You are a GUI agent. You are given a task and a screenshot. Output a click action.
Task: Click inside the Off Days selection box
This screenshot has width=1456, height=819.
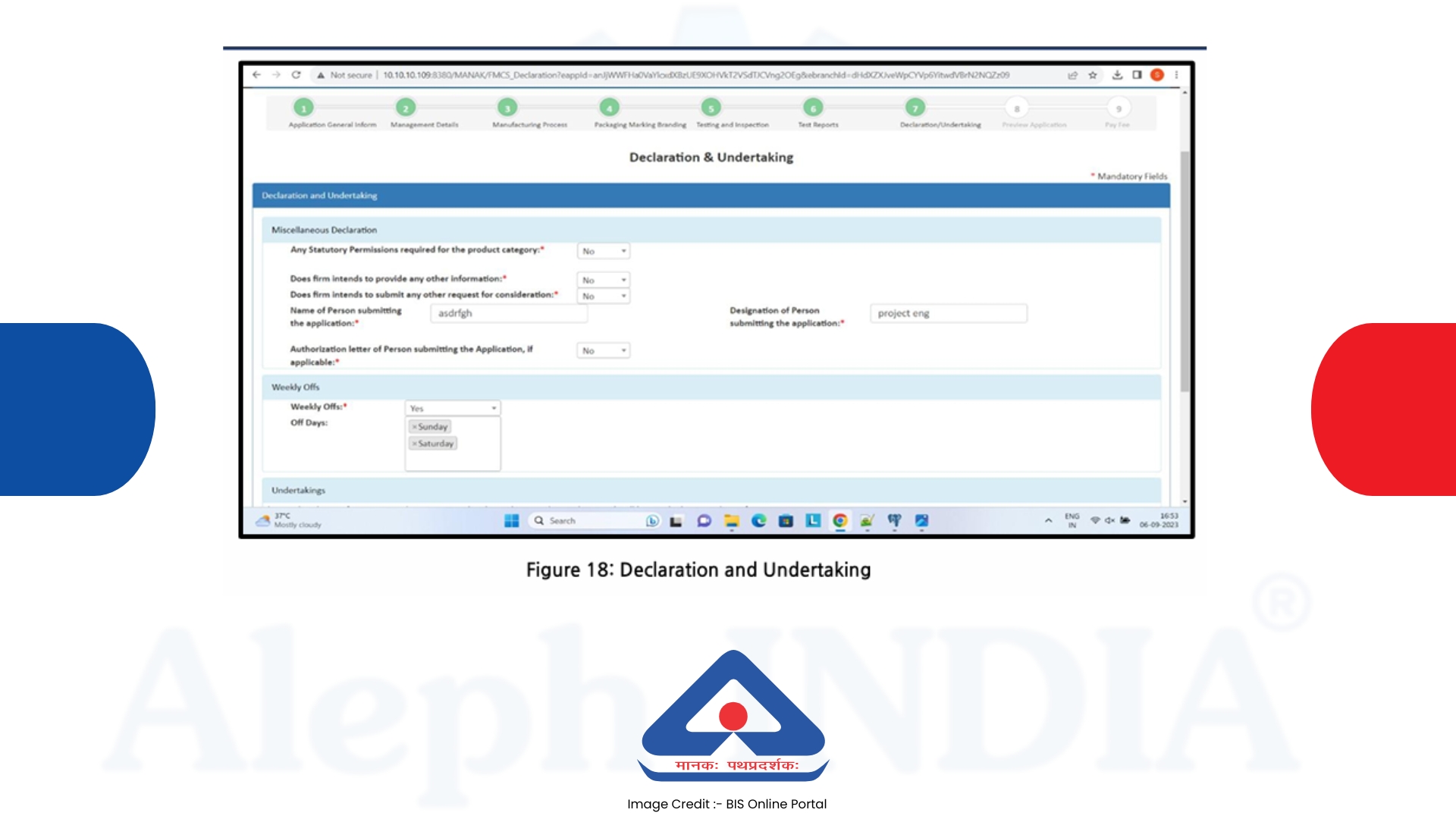tap(453, 444)
